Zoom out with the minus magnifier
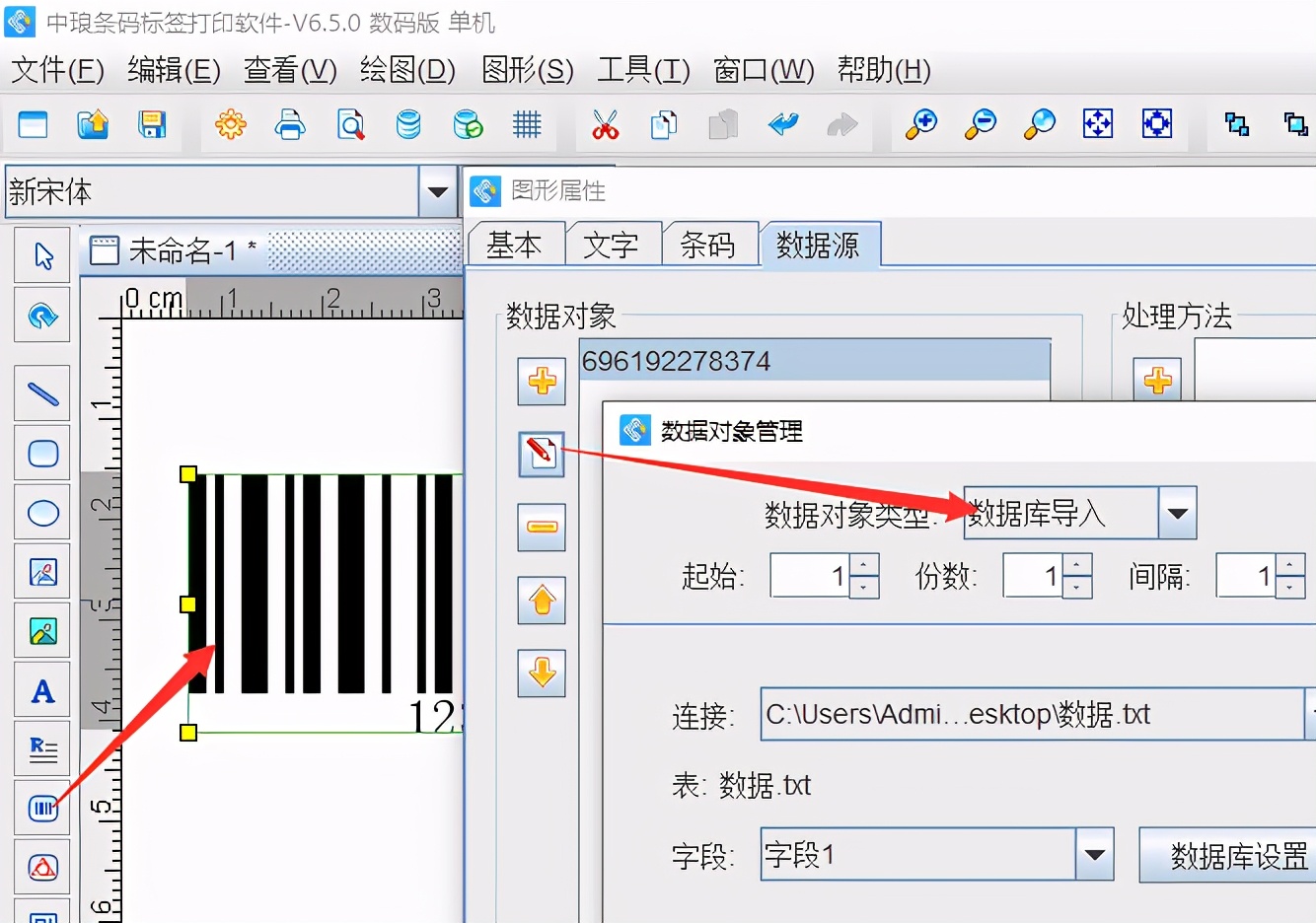 coord(981,124)
